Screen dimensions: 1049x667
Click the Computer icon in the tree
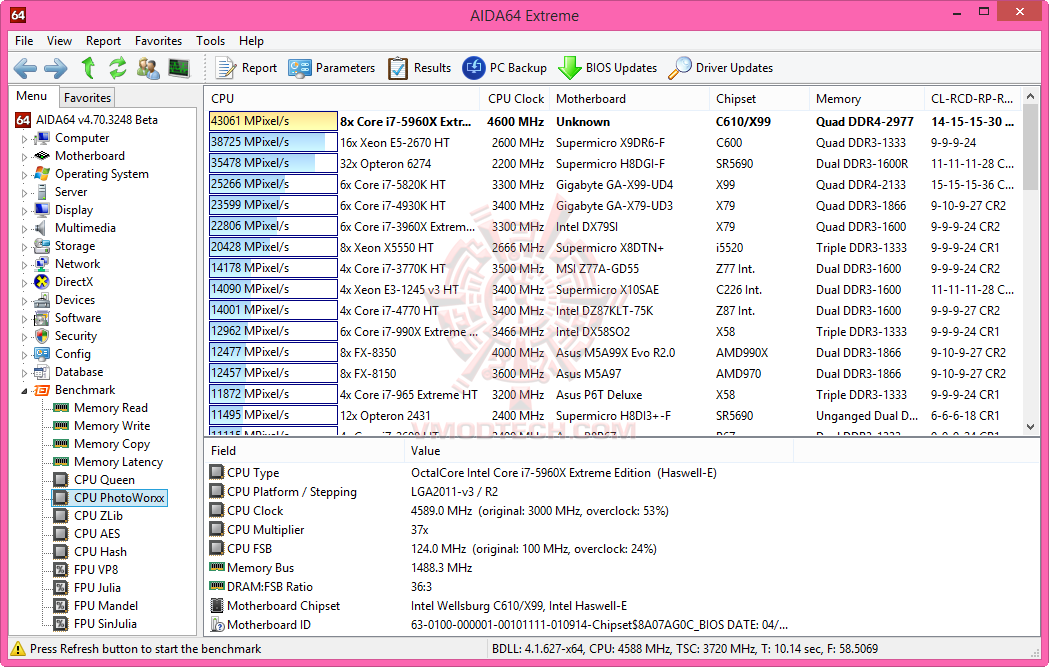pyautogui.click(x=42, y=138)
